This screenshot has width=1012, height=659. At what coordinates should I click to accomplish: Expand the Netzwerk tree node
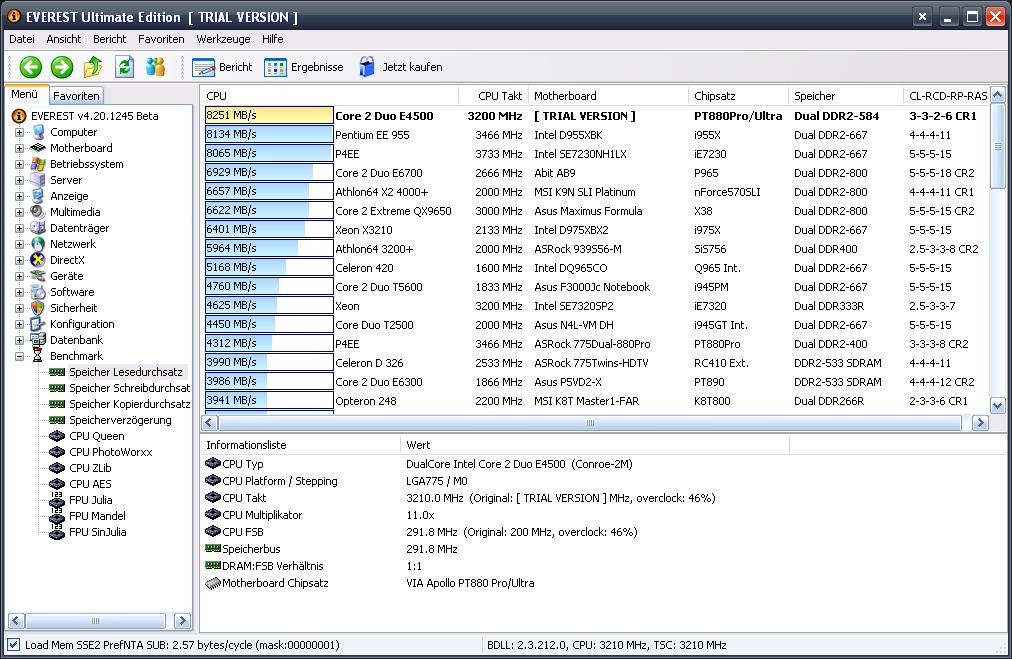click(x=19, y=244)
